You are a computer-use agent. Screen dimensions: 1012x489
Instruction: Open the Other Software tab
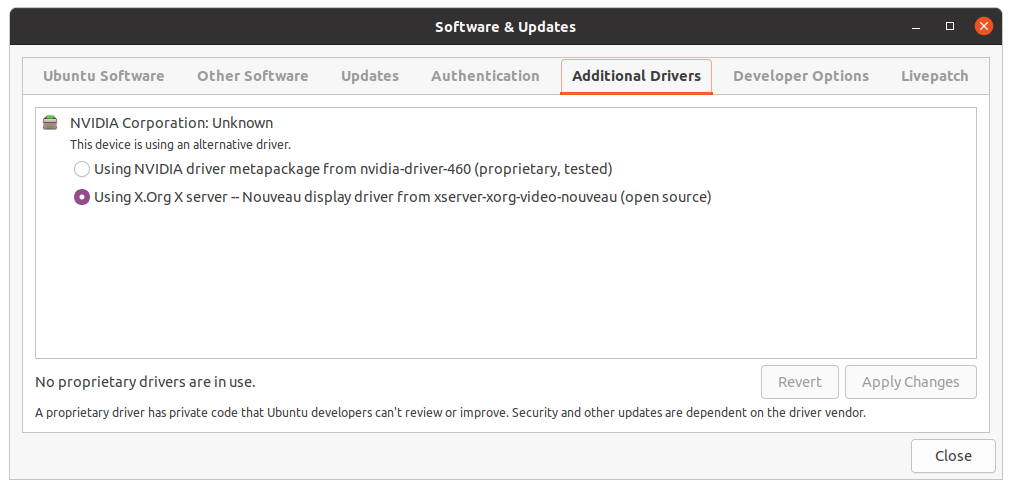[x=252, y=76]
